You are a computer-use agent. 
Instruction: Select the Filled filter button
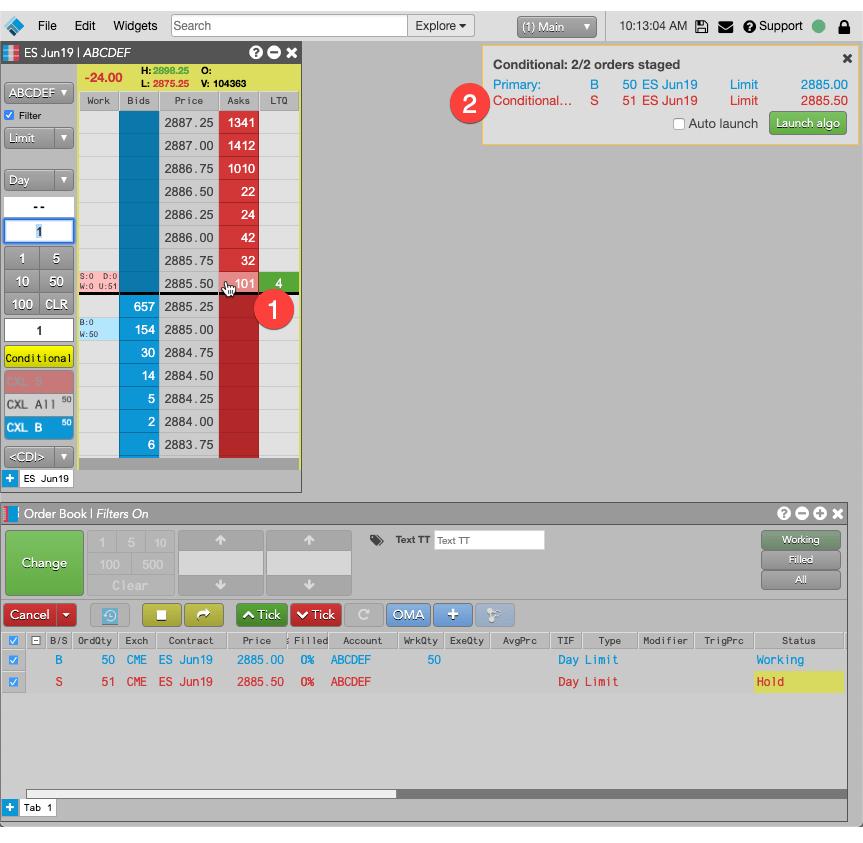pos(800,560)
